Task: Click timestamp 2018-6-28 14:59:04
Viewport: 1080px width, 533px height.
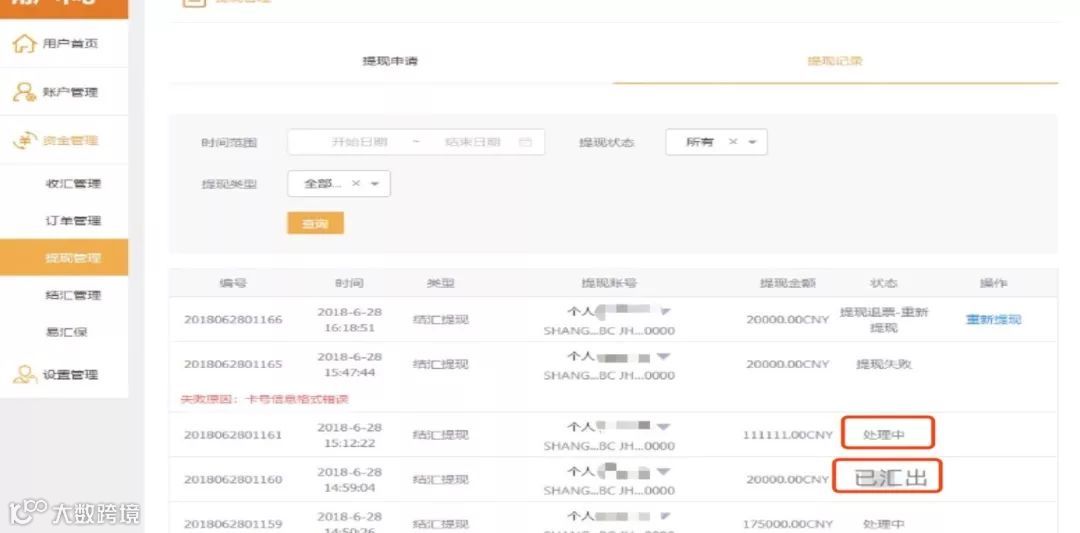Action: 349,479
